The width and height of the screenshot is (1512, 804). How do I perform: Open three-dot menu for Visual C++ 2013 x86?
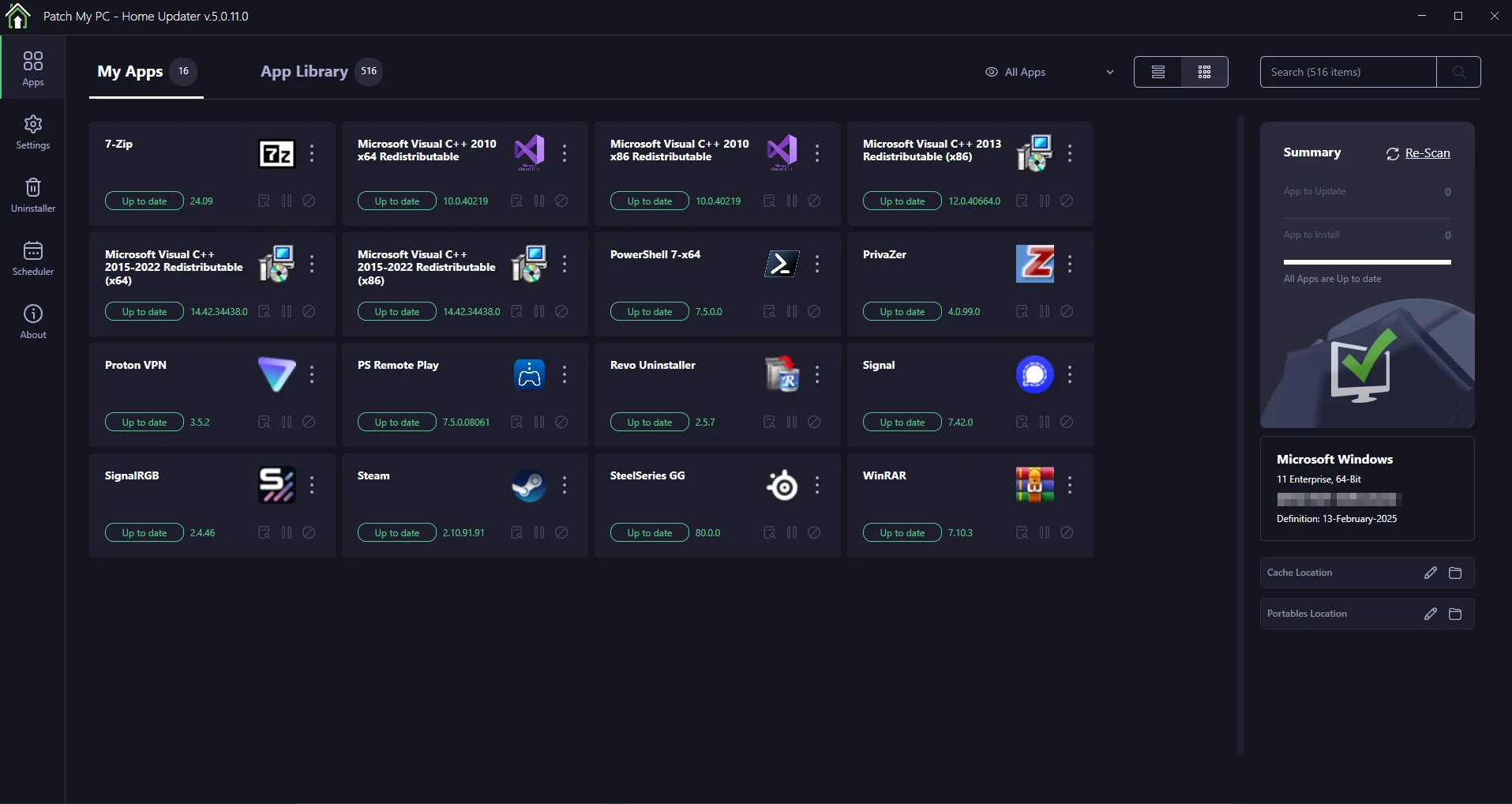point(1070,153)
